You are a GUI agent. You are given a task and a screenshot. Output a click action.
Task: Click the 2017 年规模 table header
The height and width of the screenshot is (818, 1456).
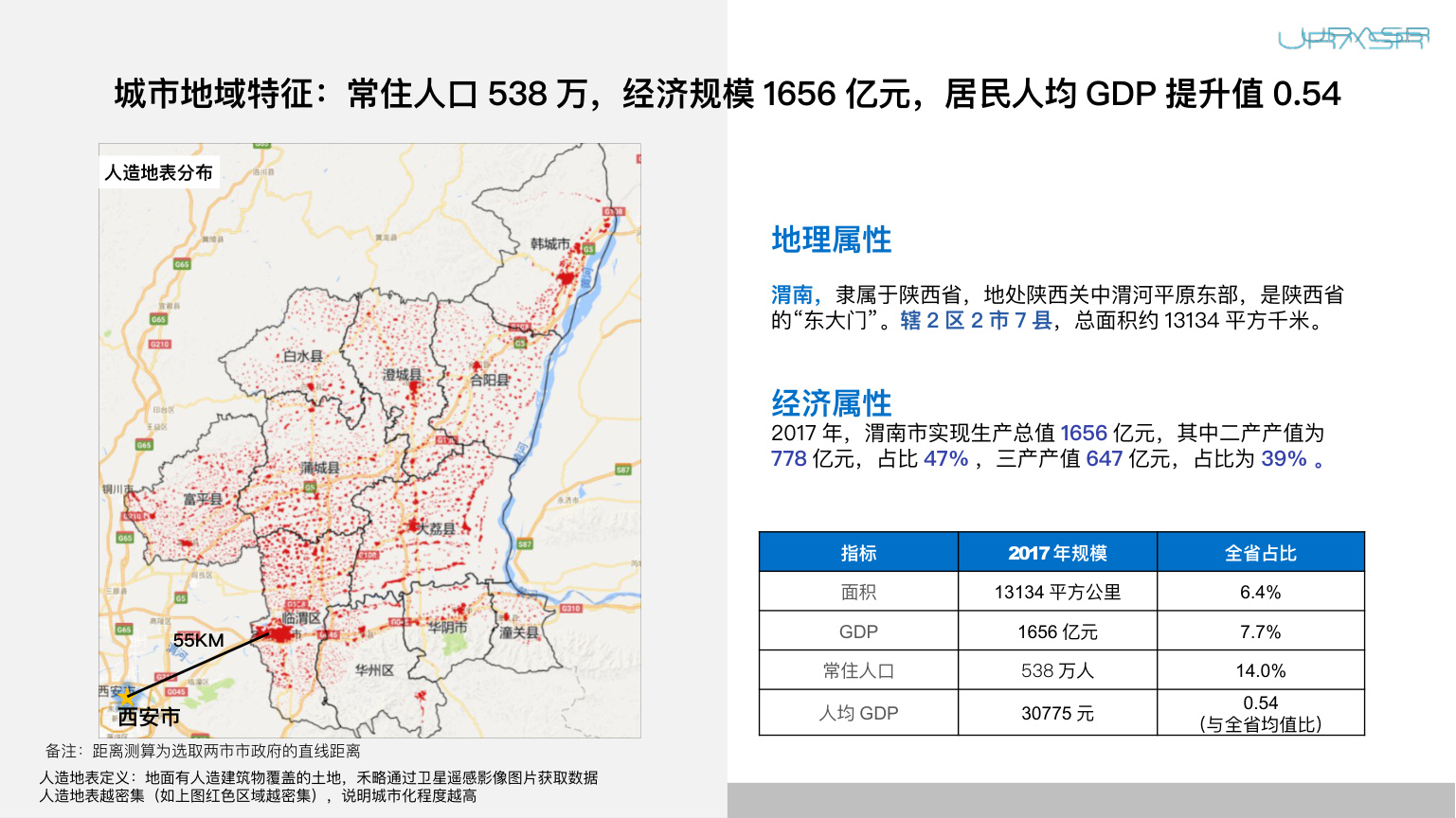[x=1057, y=553]
